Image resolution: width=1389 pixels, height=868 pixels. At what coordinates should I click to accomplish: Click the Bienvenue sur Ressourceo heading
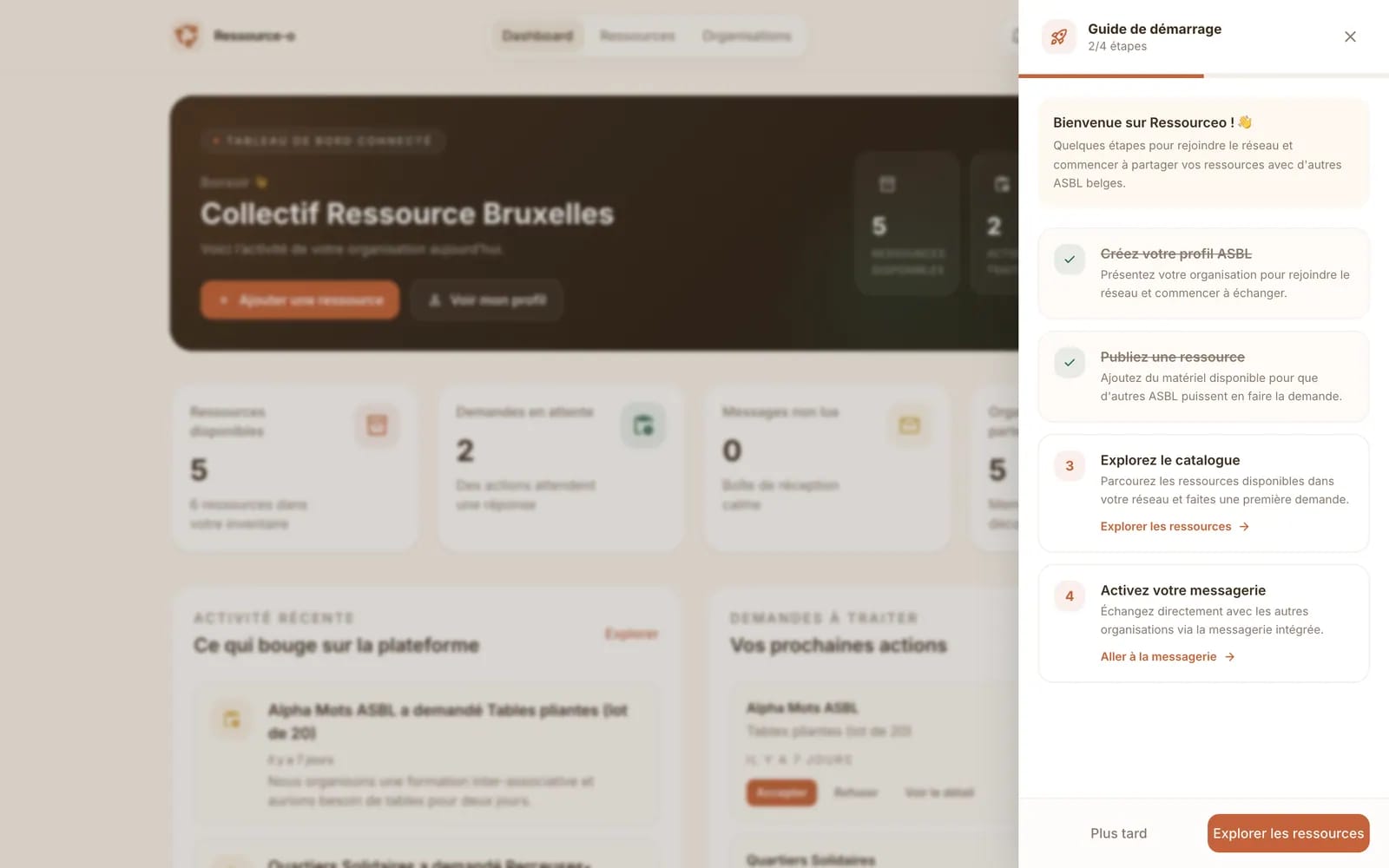[x=1152, y=122]
